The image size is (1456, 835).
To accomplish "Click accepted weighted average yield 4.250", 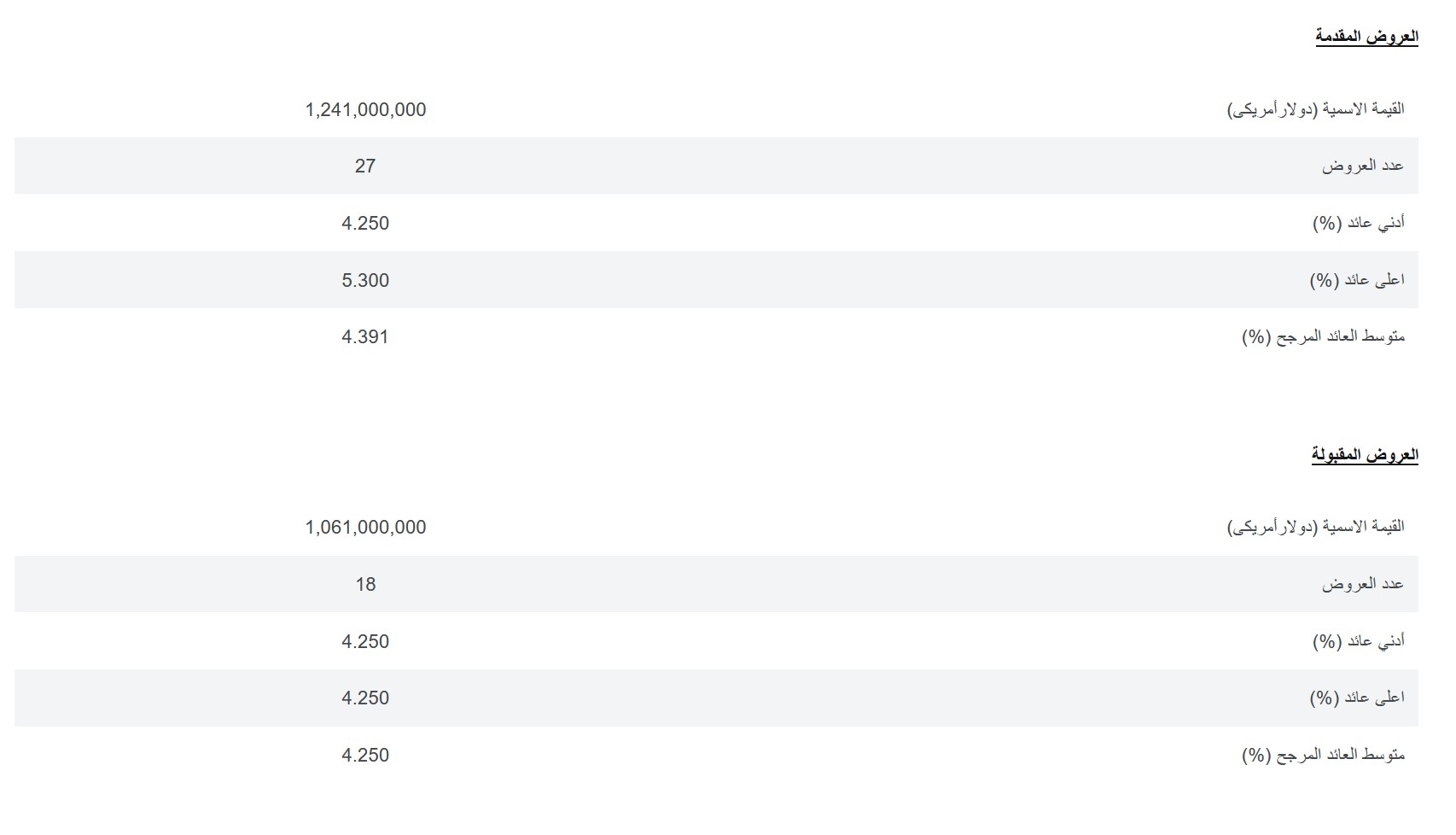I will [x=365, y=756].
